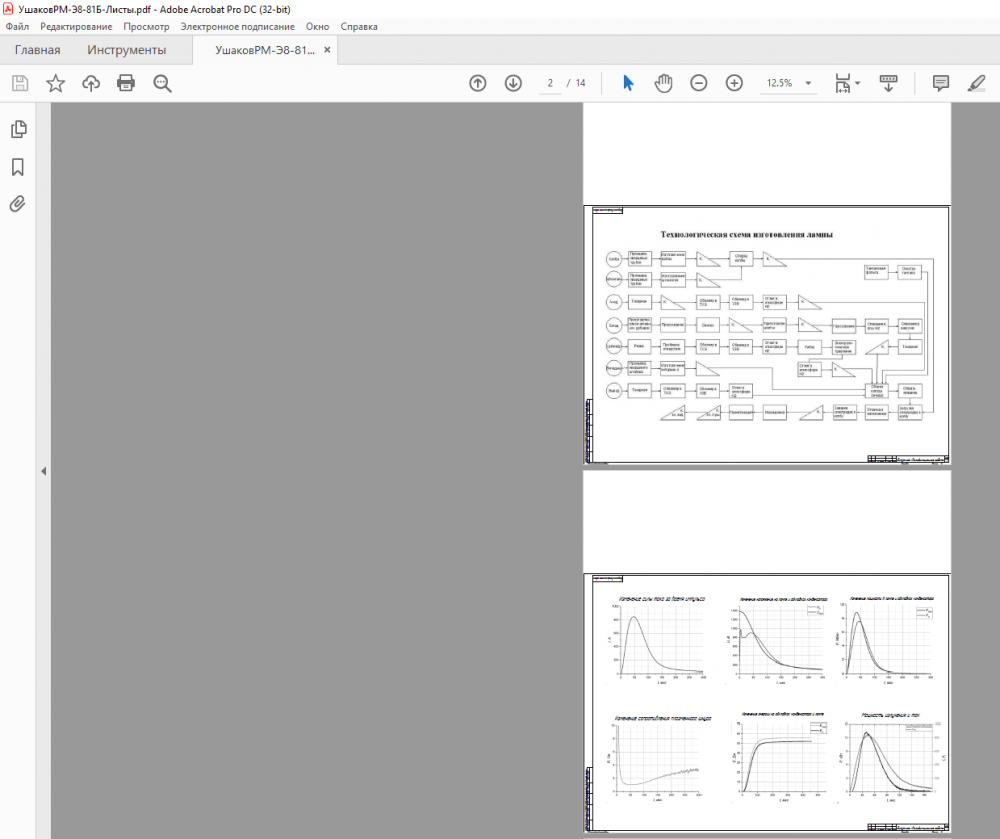The image size is (1000, 839).
Task: Activate the hand pan tool
Action: click(x=663, y=83)
